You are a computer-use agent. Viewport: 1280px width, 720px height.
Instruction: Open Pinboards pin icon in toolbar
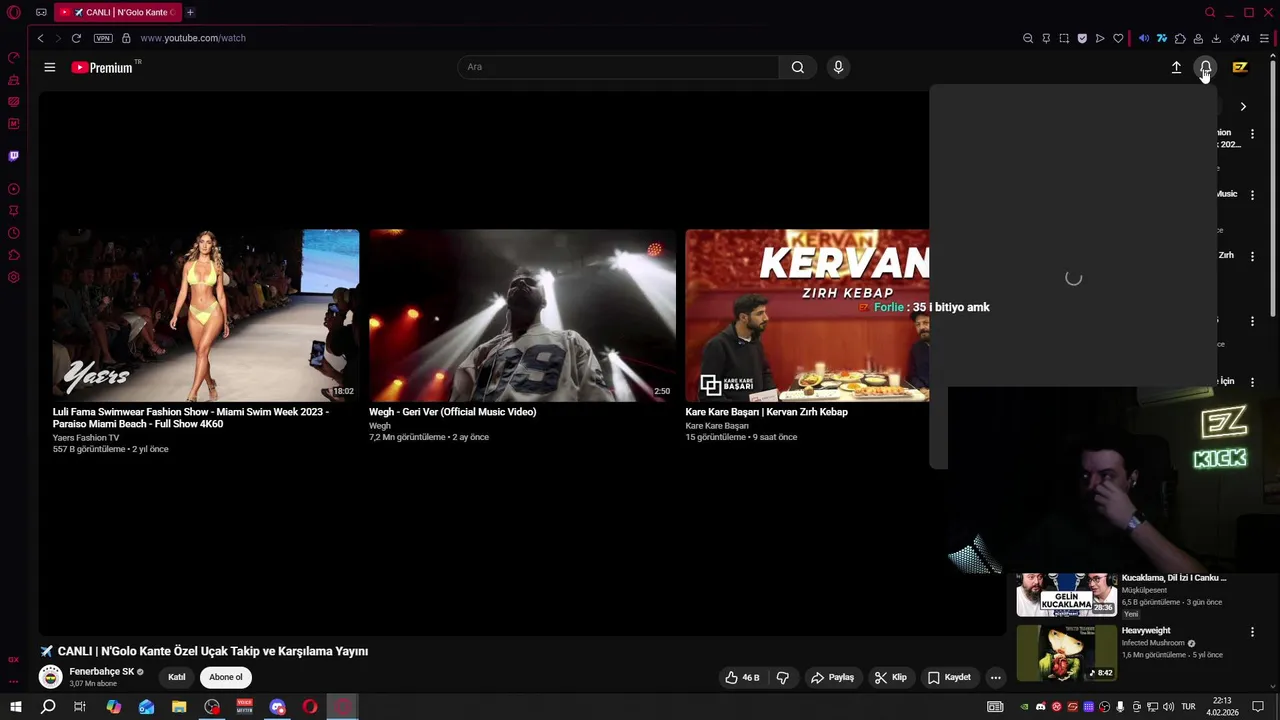1046,38
